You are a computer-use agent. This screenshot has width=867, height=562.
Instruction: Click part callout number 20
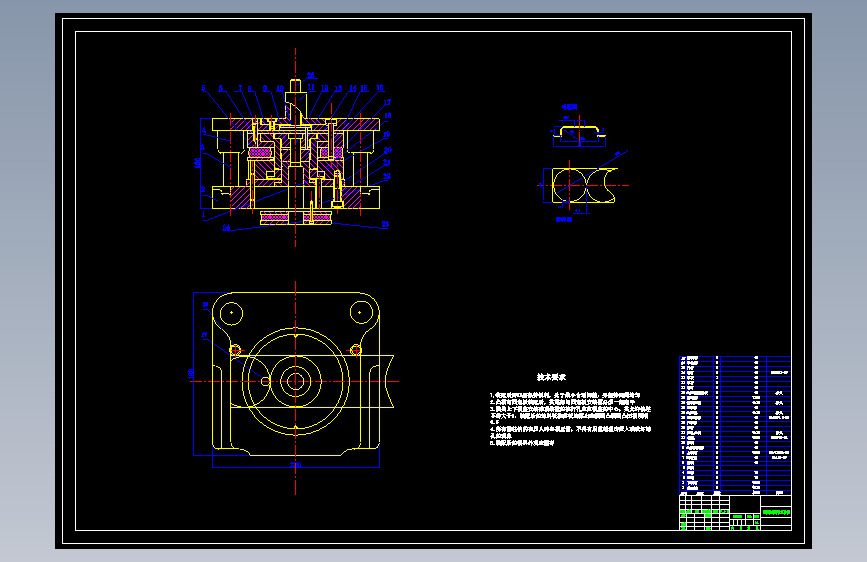click(x=388, y=150)
